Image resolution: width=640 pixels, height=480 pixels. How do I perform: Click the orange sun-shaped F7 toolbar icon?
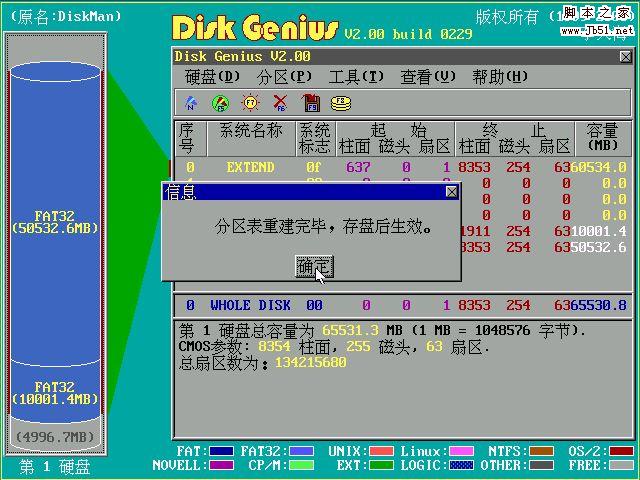click(x=250, y=103)
